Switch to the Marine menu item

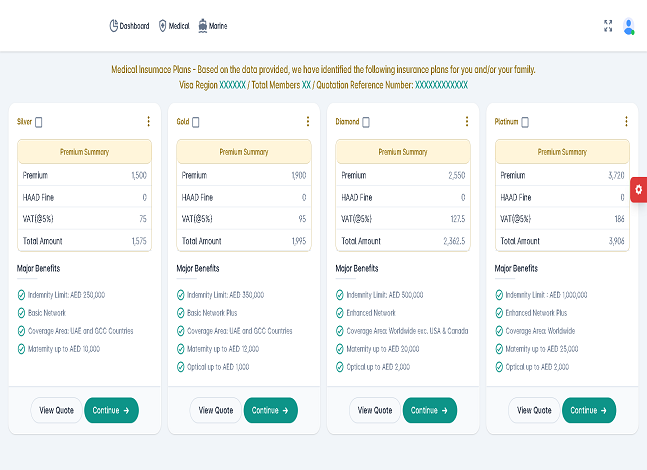[212, 26]
